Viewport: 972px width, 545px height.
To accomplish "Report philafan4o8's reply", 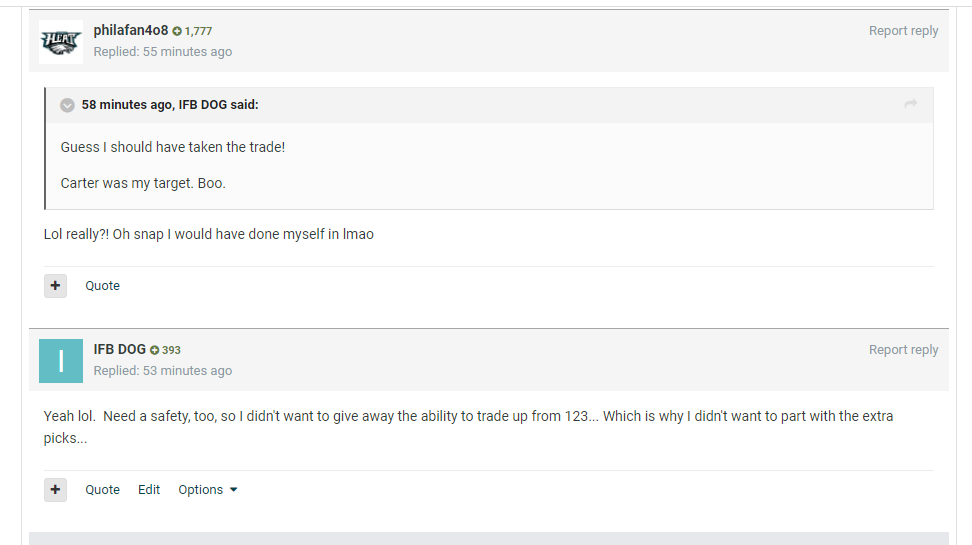I will tap(903, 31).
